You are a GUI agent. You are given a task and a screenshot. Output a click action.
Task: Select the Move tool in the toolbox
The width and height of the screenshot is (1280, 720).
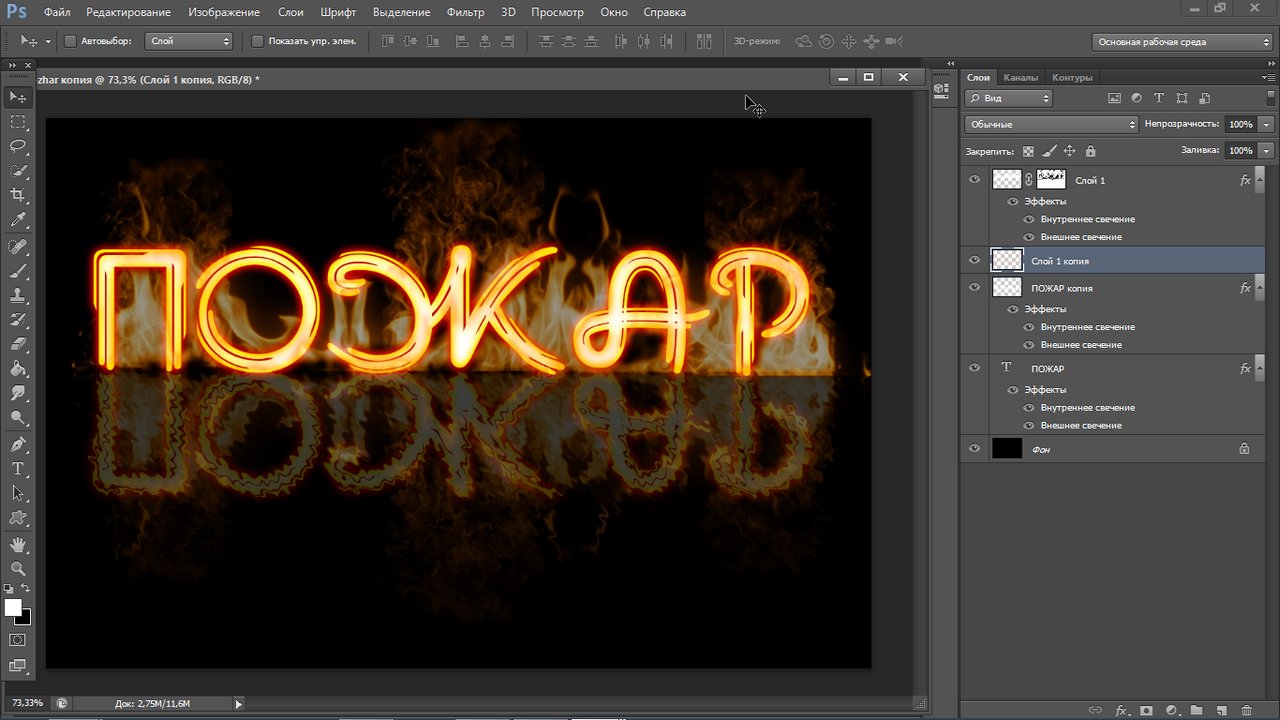coord(18,97)
